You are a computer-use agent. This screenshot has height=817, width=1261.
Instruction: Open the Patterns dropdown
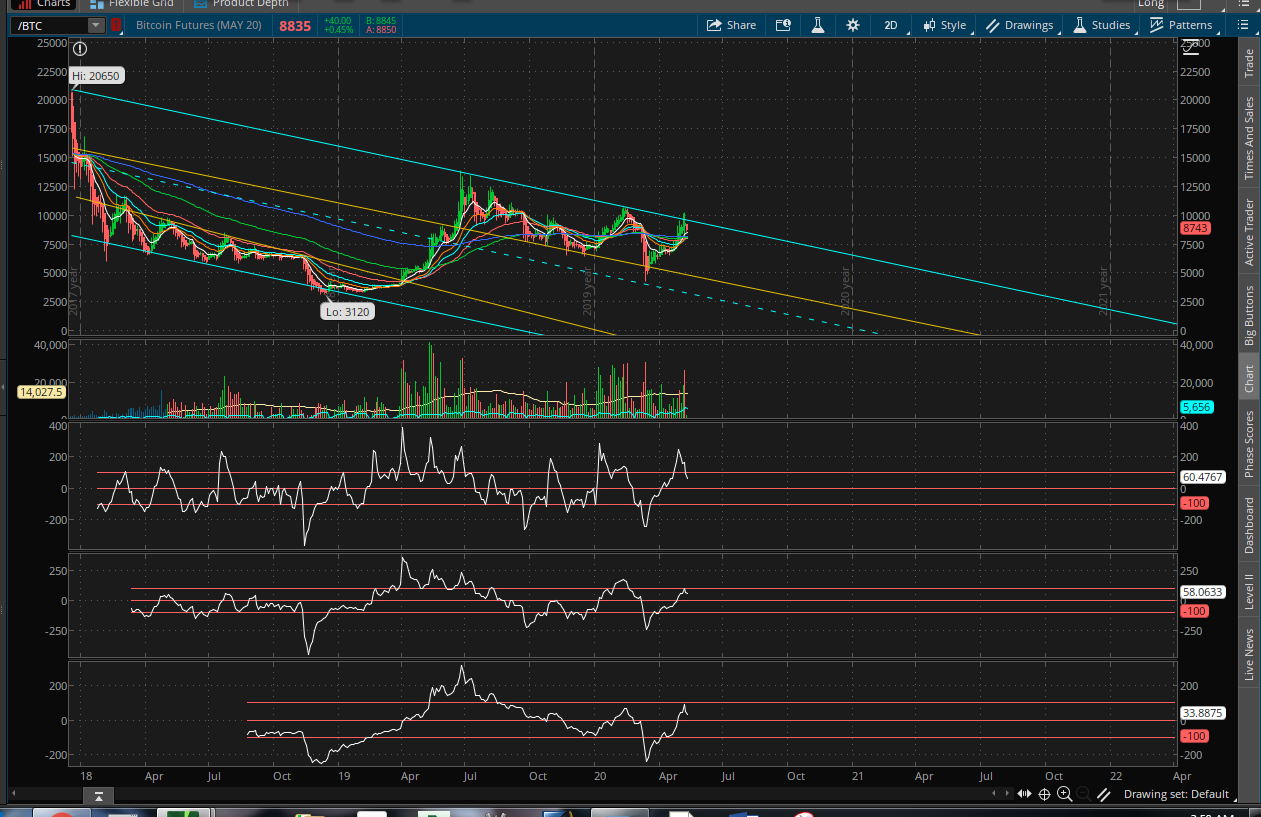(x=1181, y=25)
